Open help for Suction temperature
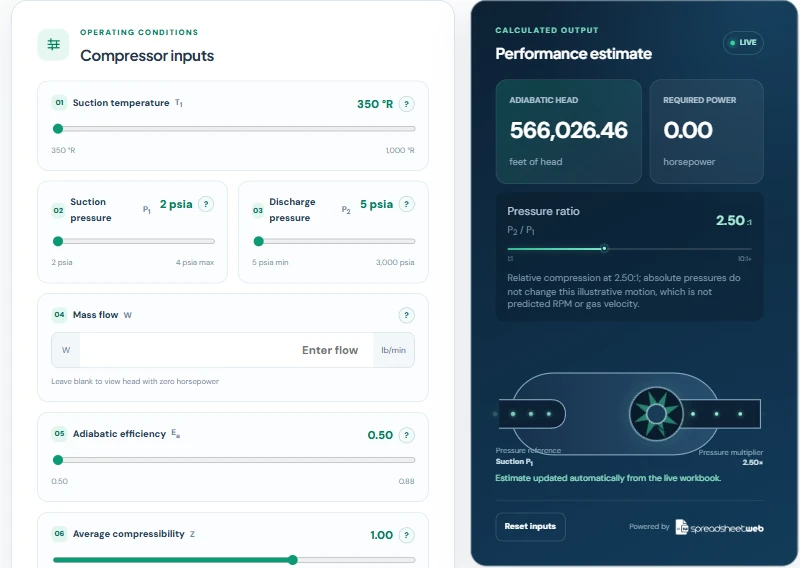 (x=406, y=104)
